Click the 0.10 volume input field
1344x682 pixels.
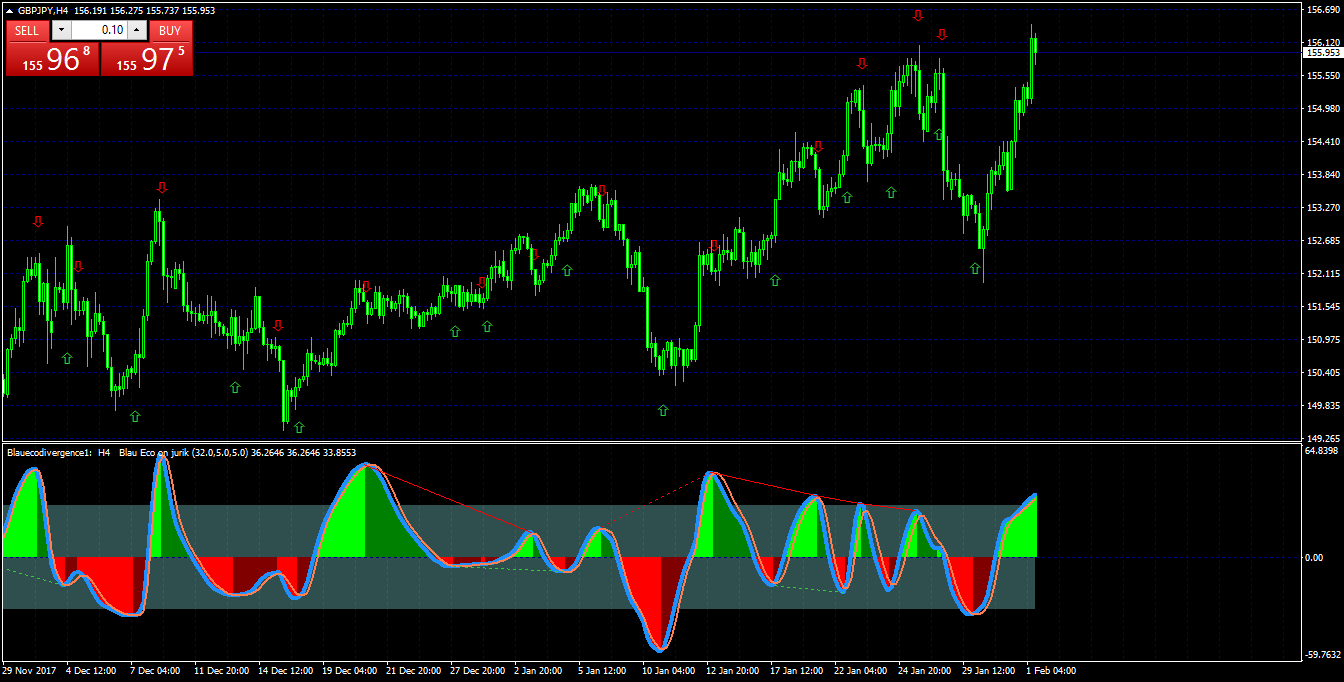click(99, 31)
